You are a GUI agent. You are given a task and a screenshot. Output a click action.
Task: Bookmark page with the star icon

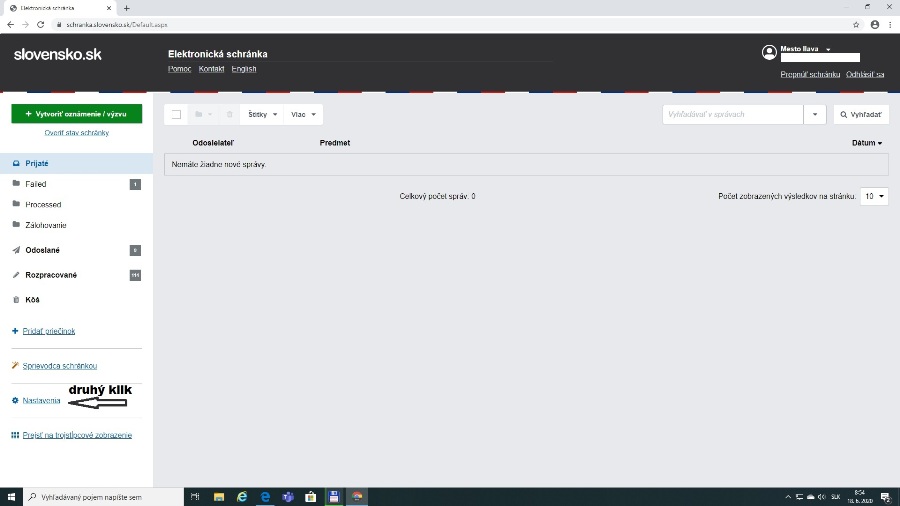[856, 24]
